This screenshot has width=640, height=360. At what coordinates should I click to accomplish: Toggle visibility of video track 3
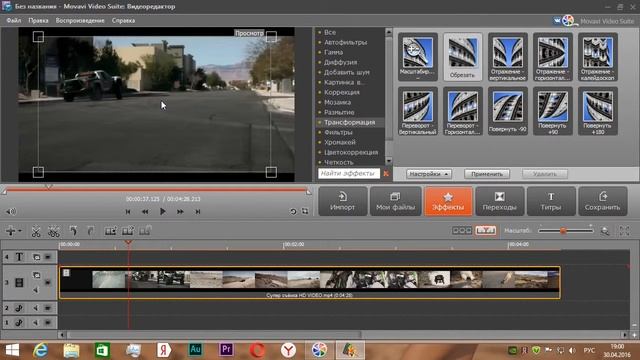[48, 282]
